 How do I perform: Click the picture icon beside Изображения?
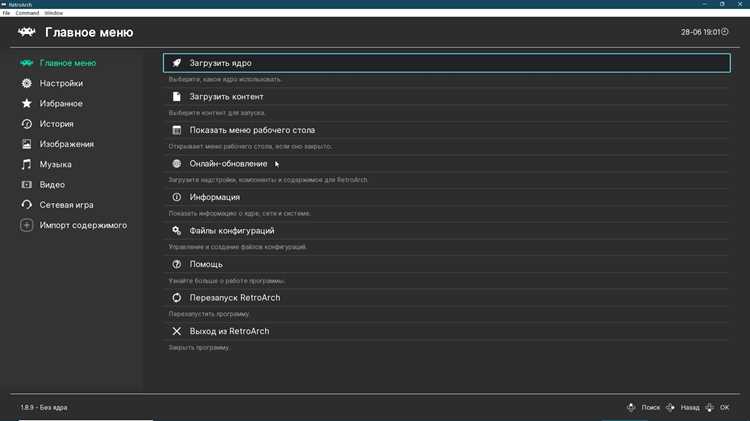point(26,144)
